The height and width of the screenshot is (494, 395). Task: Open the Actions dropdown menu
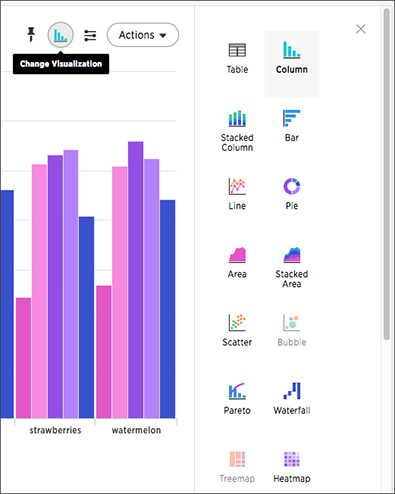pos(143,35)
